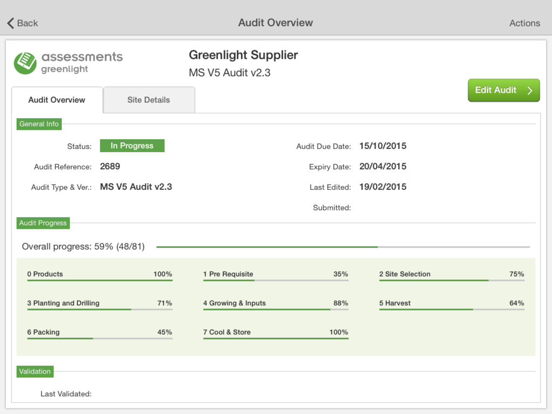
Task: Click the audit due date 15/10/2015
Action: [x=383, y=146]
